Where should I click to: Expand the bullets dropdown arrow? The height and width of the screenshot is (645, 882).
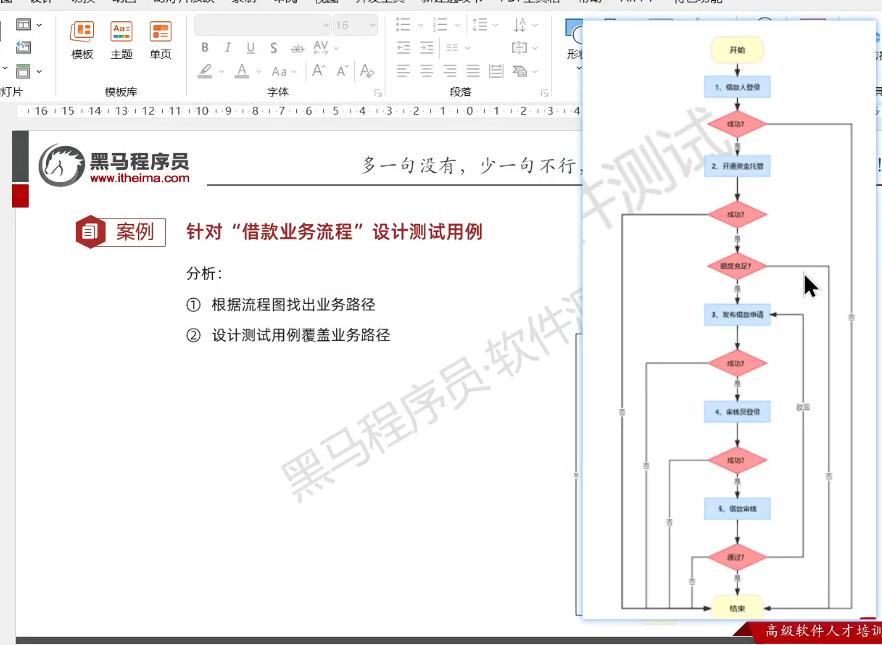[420, 25]
